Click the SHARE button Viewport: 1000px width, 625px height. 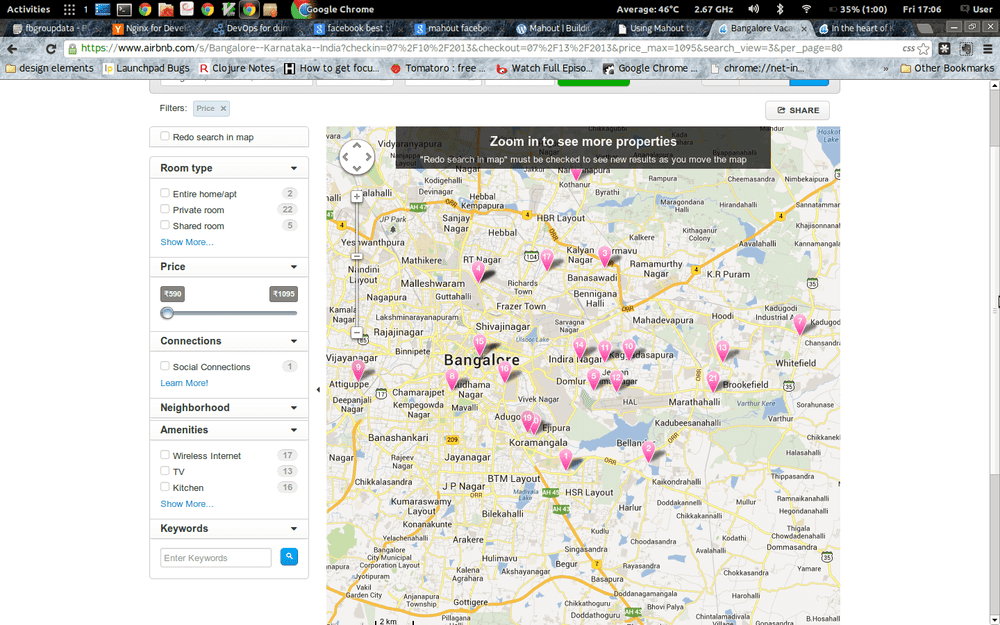797,110
